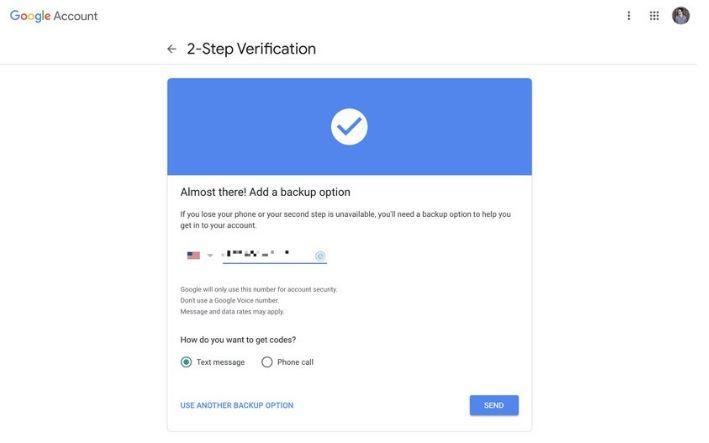Expand the country code dropdown arrow

click(210, 255)
